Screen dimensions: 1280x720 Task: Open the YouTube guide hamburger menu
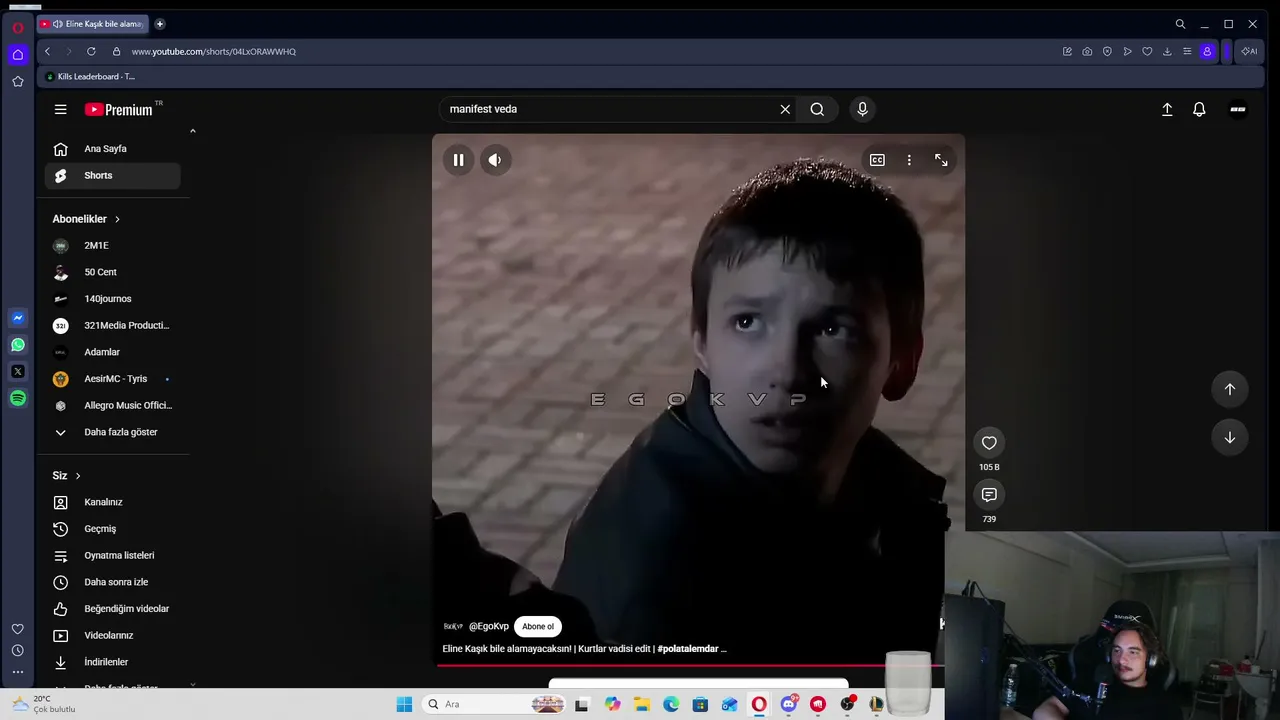click(61, 110)
